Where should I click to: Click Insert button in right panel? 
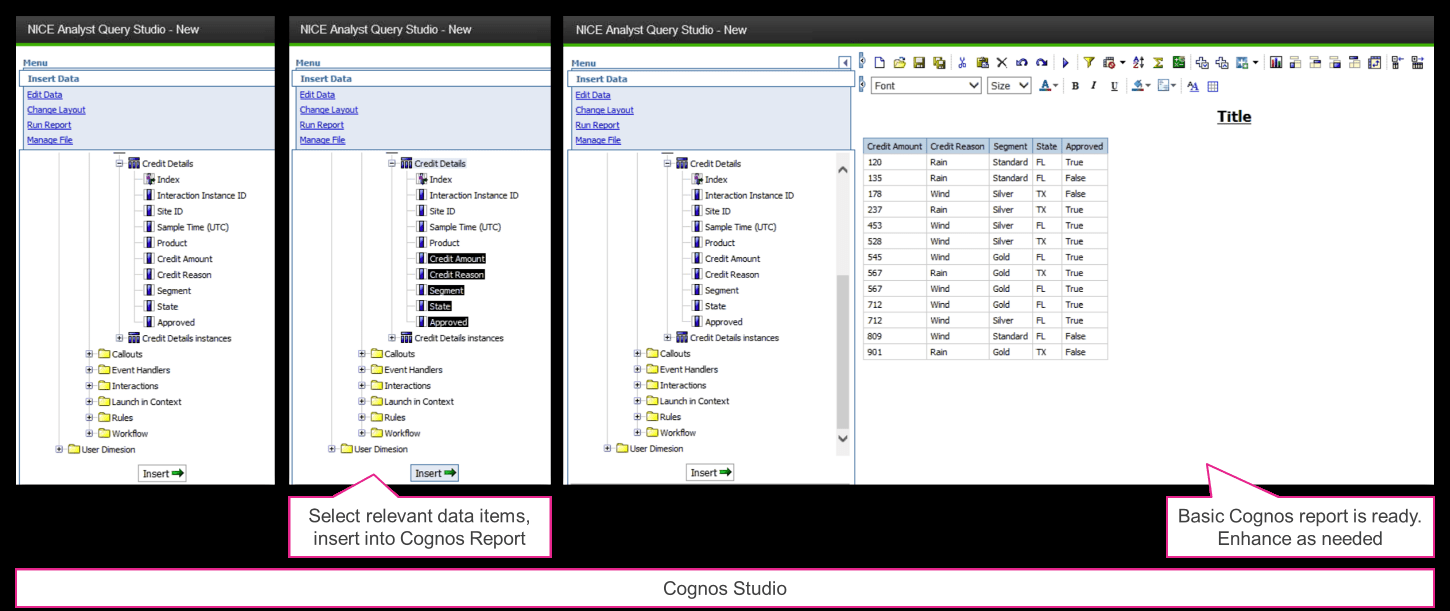click(710, 472)
